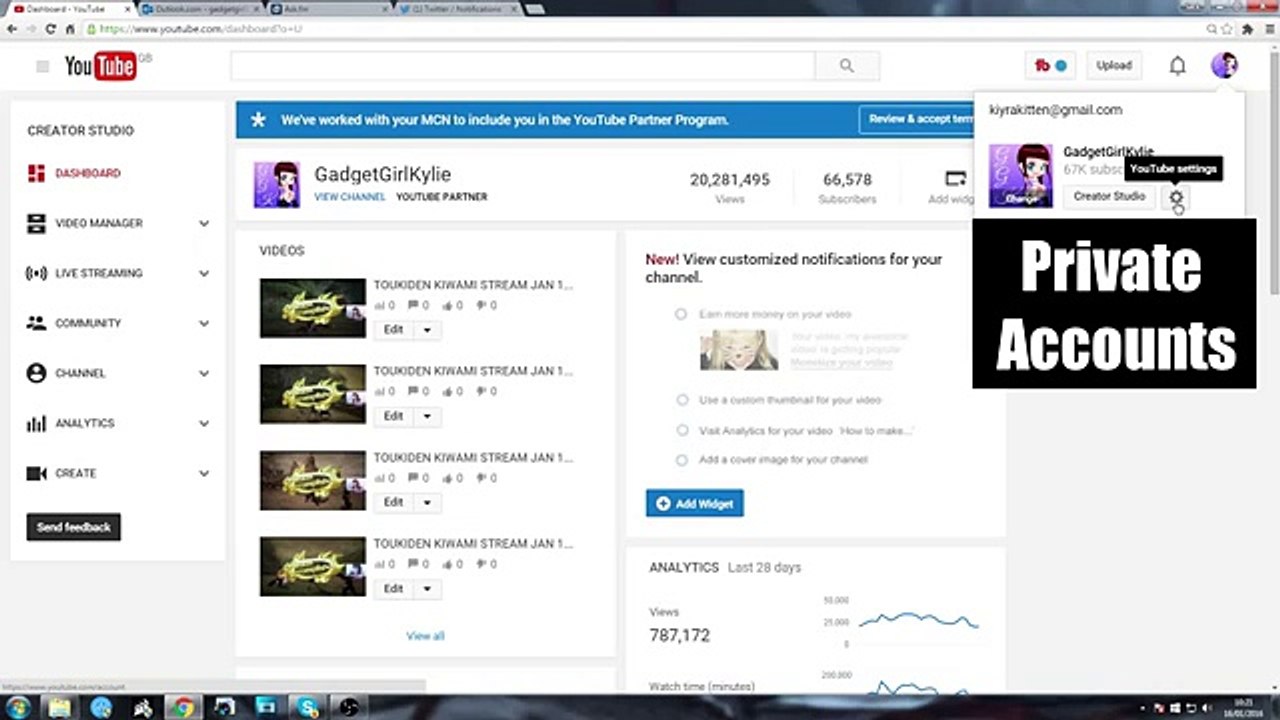Screen dimensions: 1280x720
Task: Click the Channel person icon
Action: pos(36,374)
